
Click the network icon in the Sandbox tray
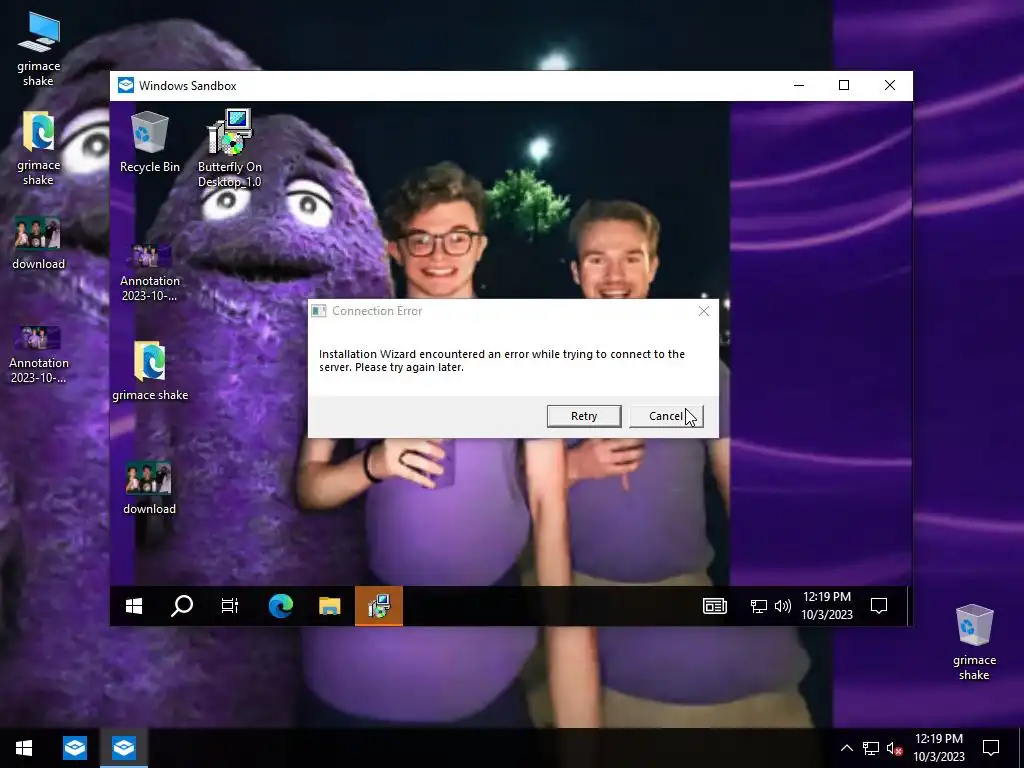coord(758,607)
